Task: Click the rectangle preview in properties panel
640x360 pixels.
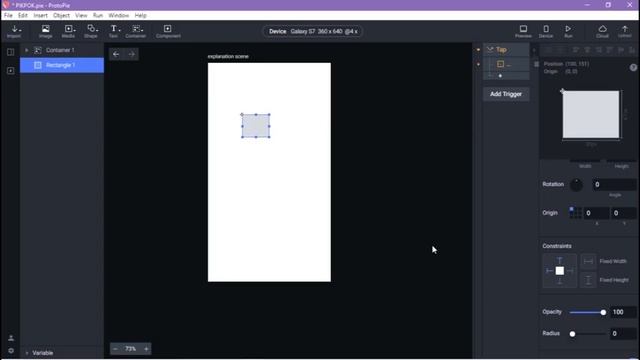Action: (x=591, y=115)
